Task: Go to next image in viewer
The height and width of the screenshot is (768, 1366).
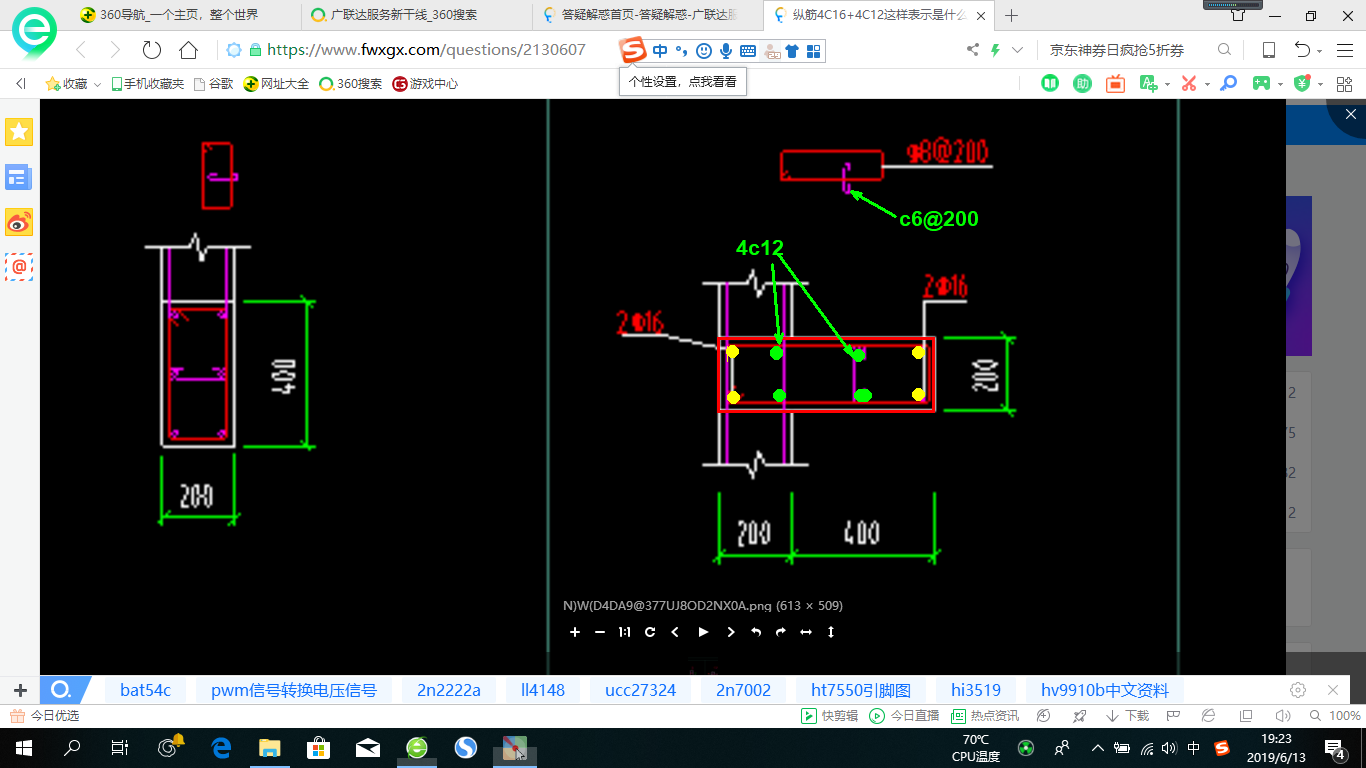Action: pyautogui.click(x=731, y=632)
